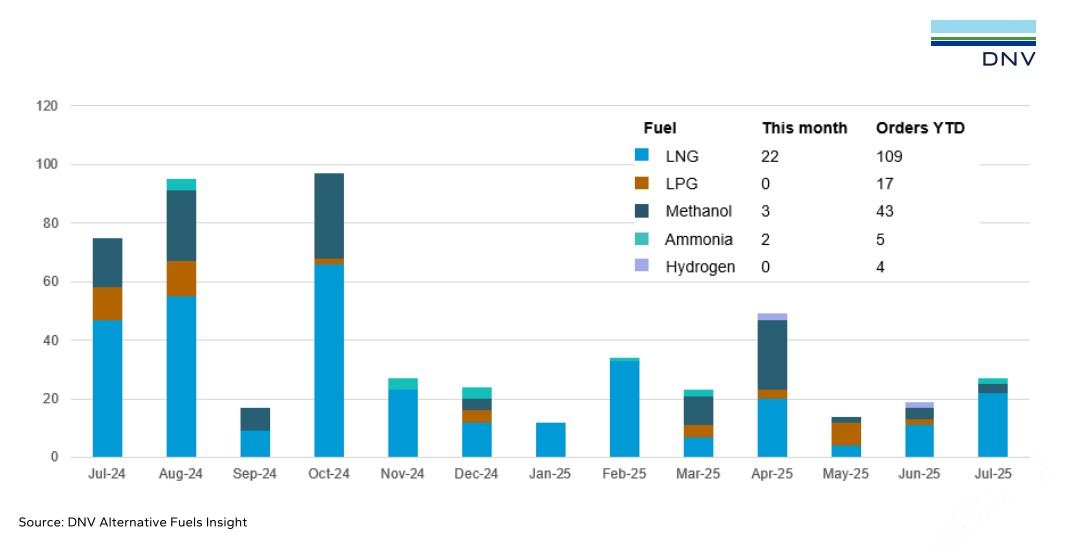Viewport: 1065px width, 552px height.
Task: Click the Methanol segment of Sep-24 bar
Action: [255, 420]
